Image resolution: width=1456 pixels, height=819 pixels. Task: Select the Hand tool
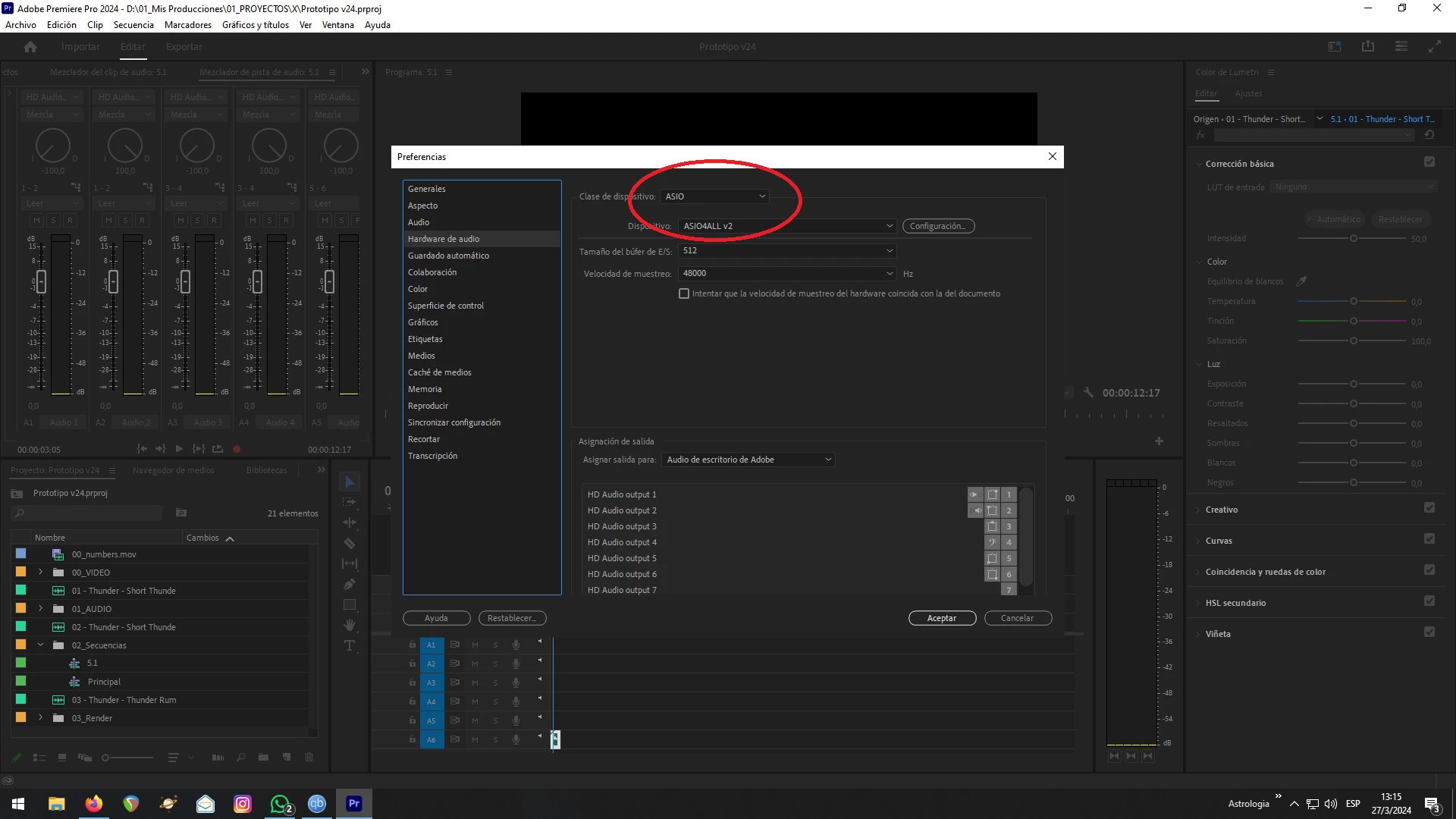[x=350, y=625]
